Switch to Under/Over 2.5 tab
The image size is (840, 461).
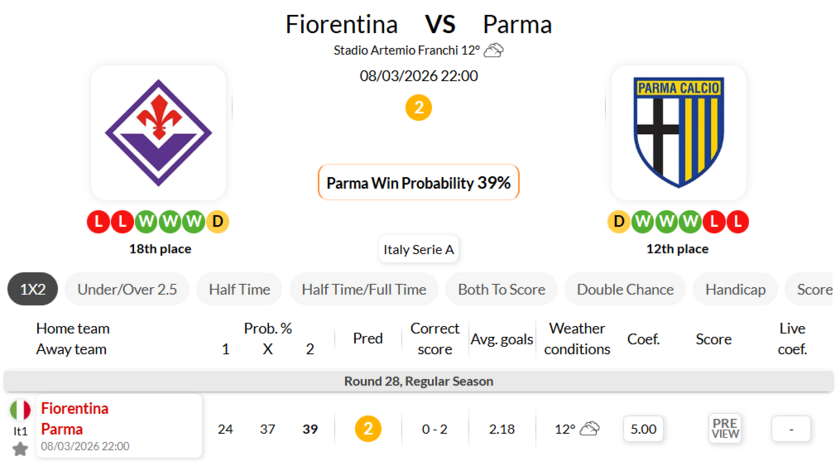coord(127,289)
